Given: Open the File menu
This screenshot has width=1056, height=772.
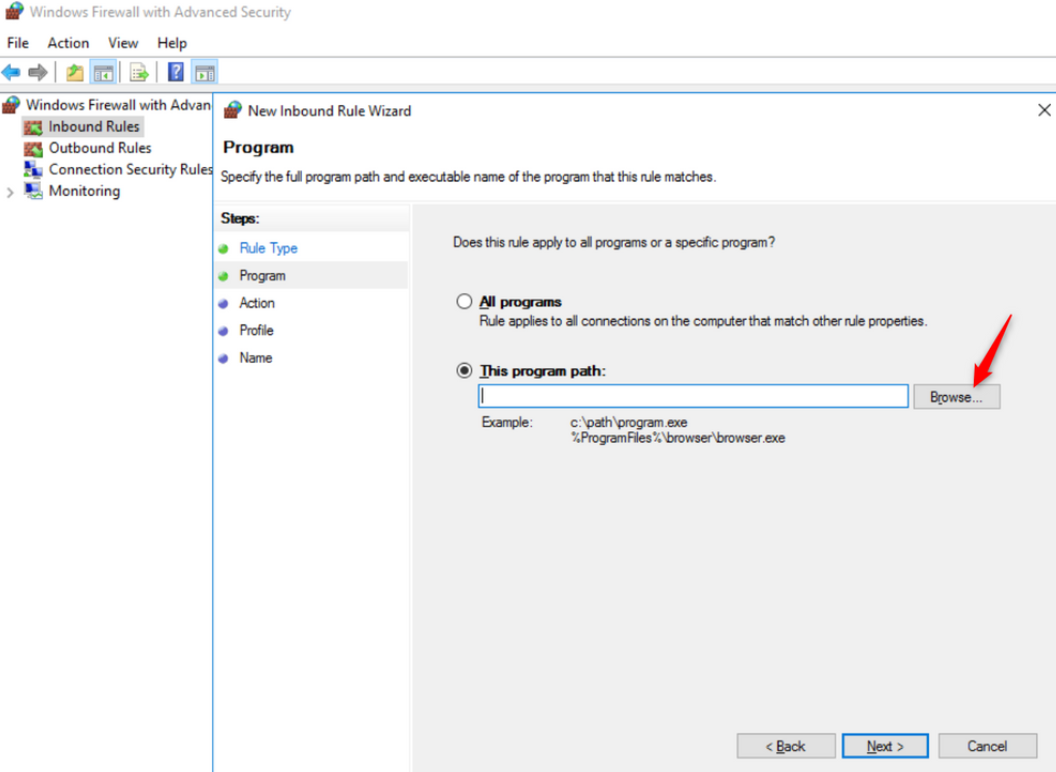Looking at the screenshot, I should click(x=18, y=43).
